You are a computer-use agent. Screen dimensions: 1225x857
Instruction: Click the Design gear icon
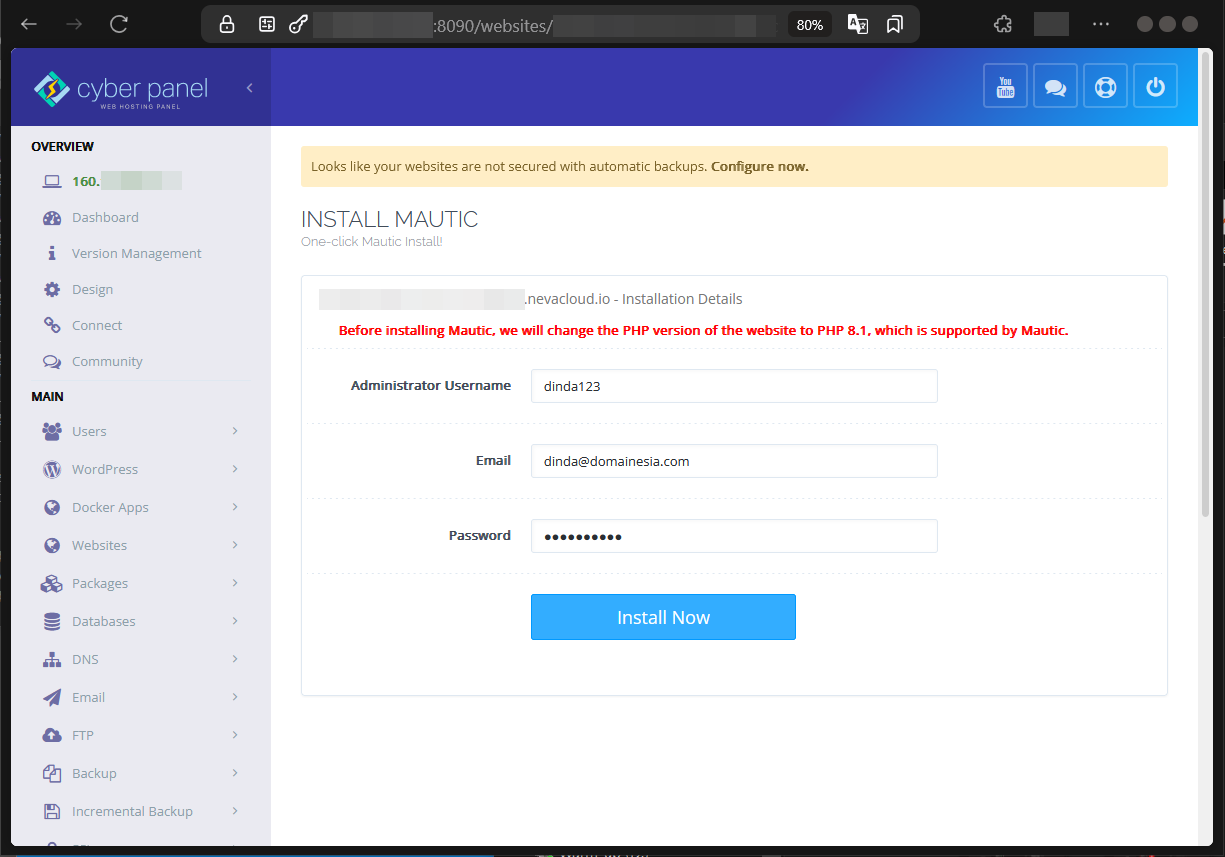(x=52, y=290)
